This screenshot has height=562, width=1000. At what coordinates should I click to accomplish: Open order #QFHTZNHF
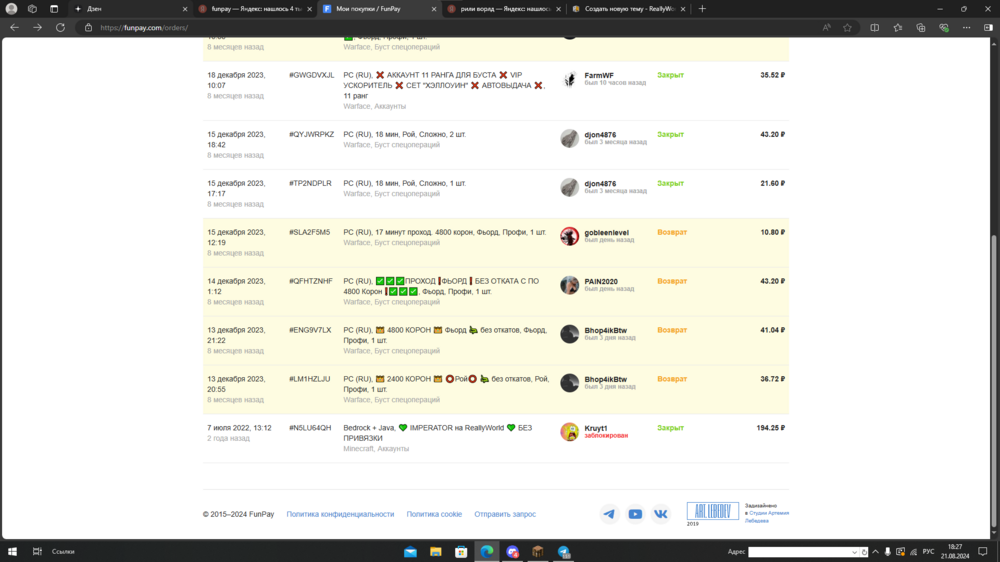pyautogui.click(x=311, y=281)
